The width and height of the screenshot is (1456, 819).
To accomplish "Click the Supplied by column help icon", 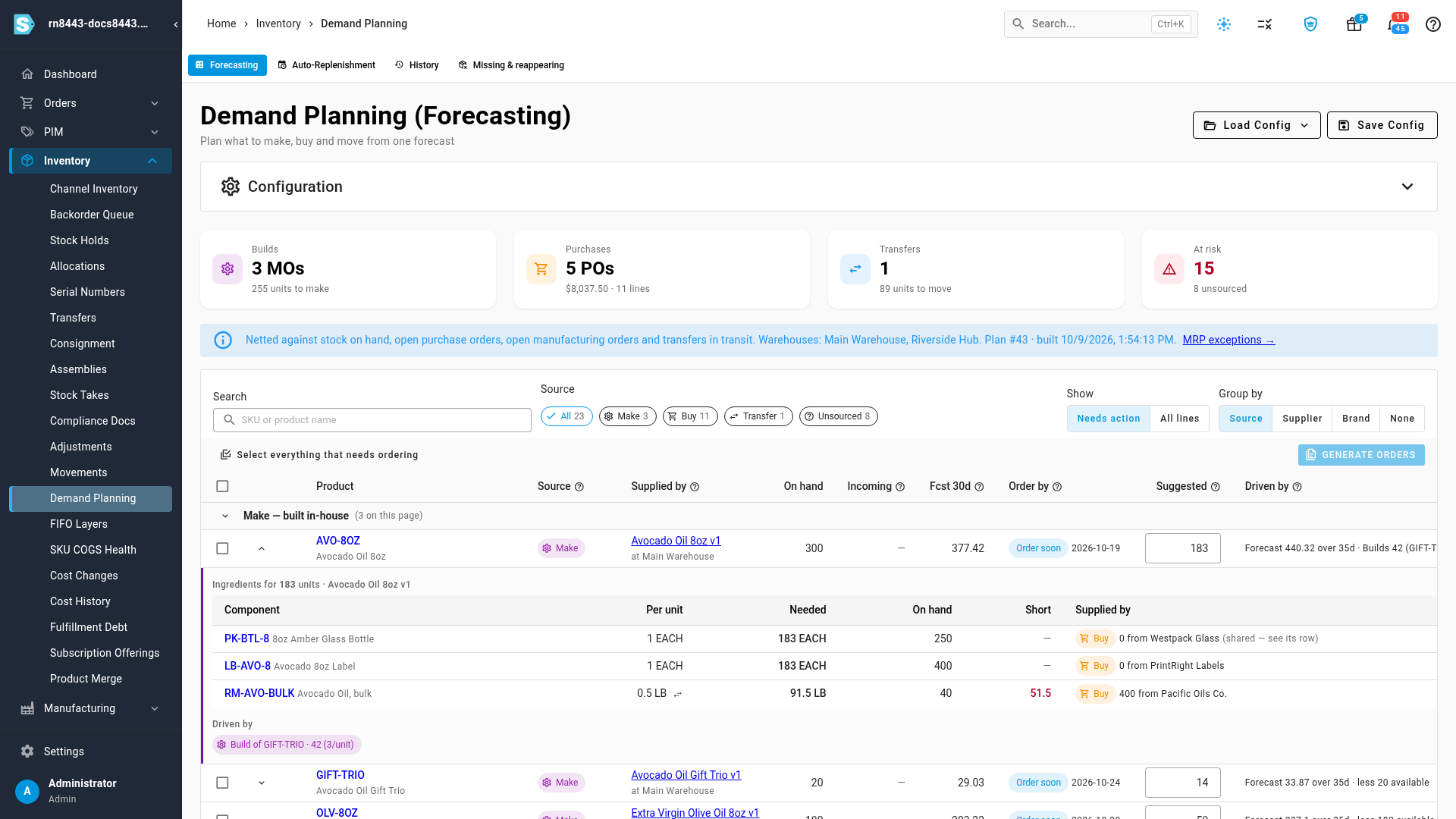I will tap(695, 487).
